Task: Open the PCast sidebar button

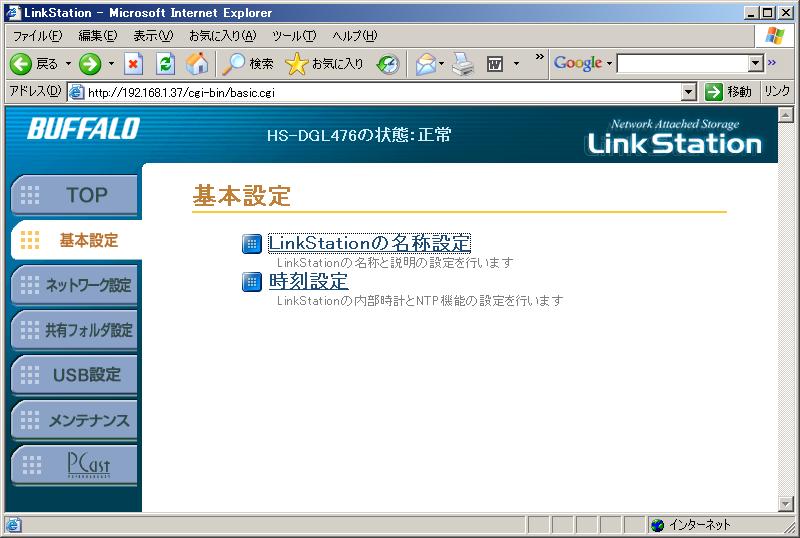Action: click(x=74, y=465)
